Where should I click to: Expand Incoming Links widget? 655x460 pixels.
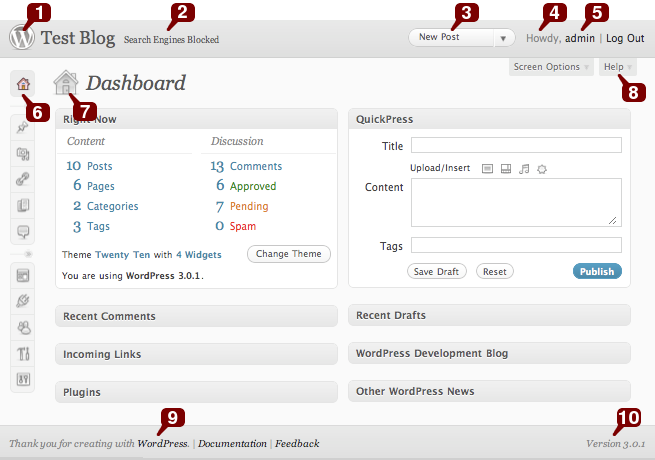(196, 354)
